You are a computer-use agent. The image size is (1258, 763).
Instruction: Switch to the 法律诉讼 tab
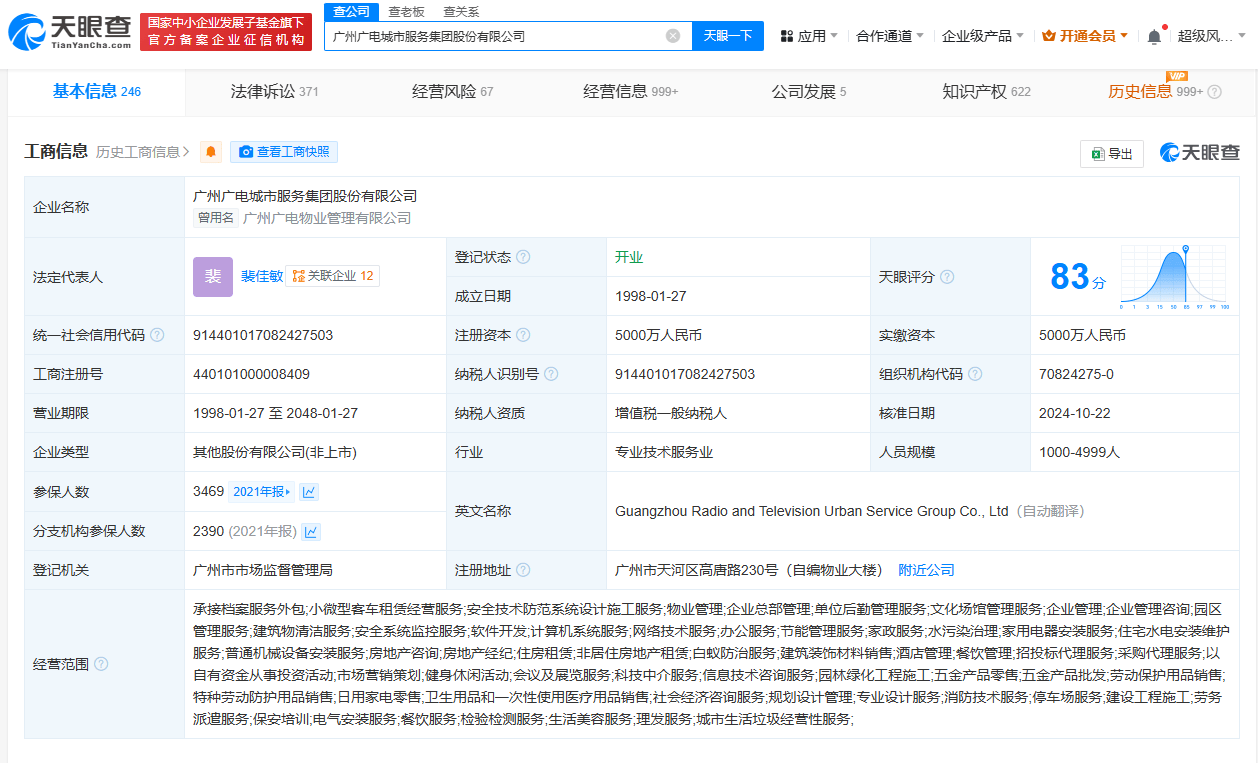tap(274, 92)
